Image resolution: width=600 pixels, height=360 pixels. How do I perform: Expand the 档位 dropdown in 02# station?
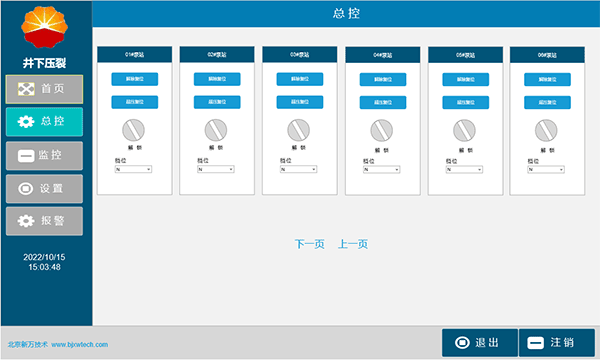[x=216, y=169]
